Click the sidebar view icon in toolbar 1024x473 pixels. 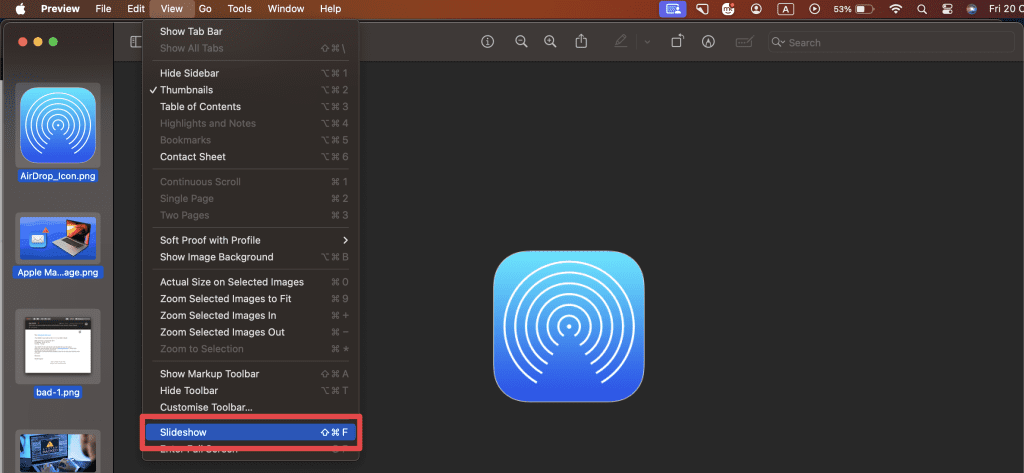(x=136, y=42)
